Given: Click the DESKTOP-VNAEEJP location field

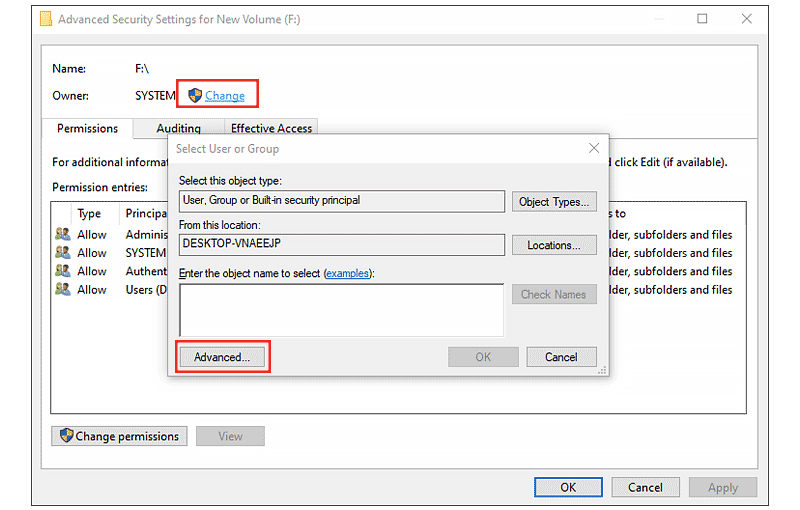Looking at the screenshot, I should pyautogui.click(x=342, y=244).
